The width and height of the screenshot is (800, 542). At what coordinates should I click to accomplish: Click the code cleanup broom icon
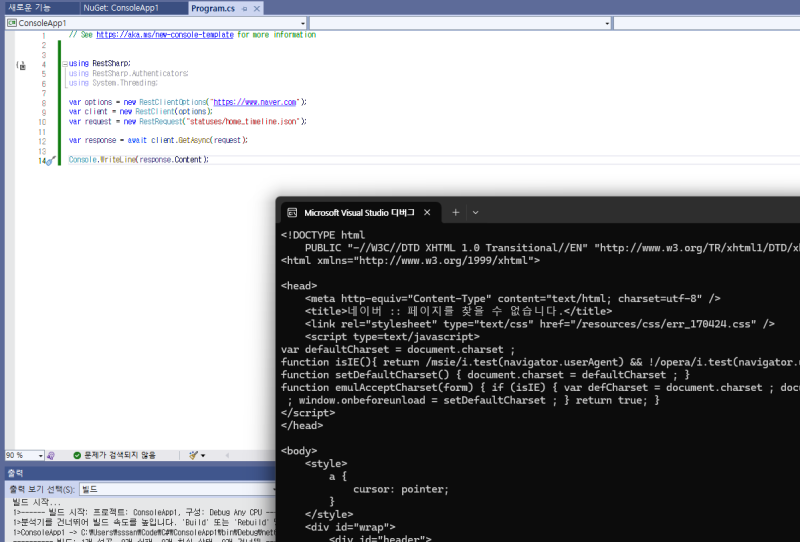(191, 455)
